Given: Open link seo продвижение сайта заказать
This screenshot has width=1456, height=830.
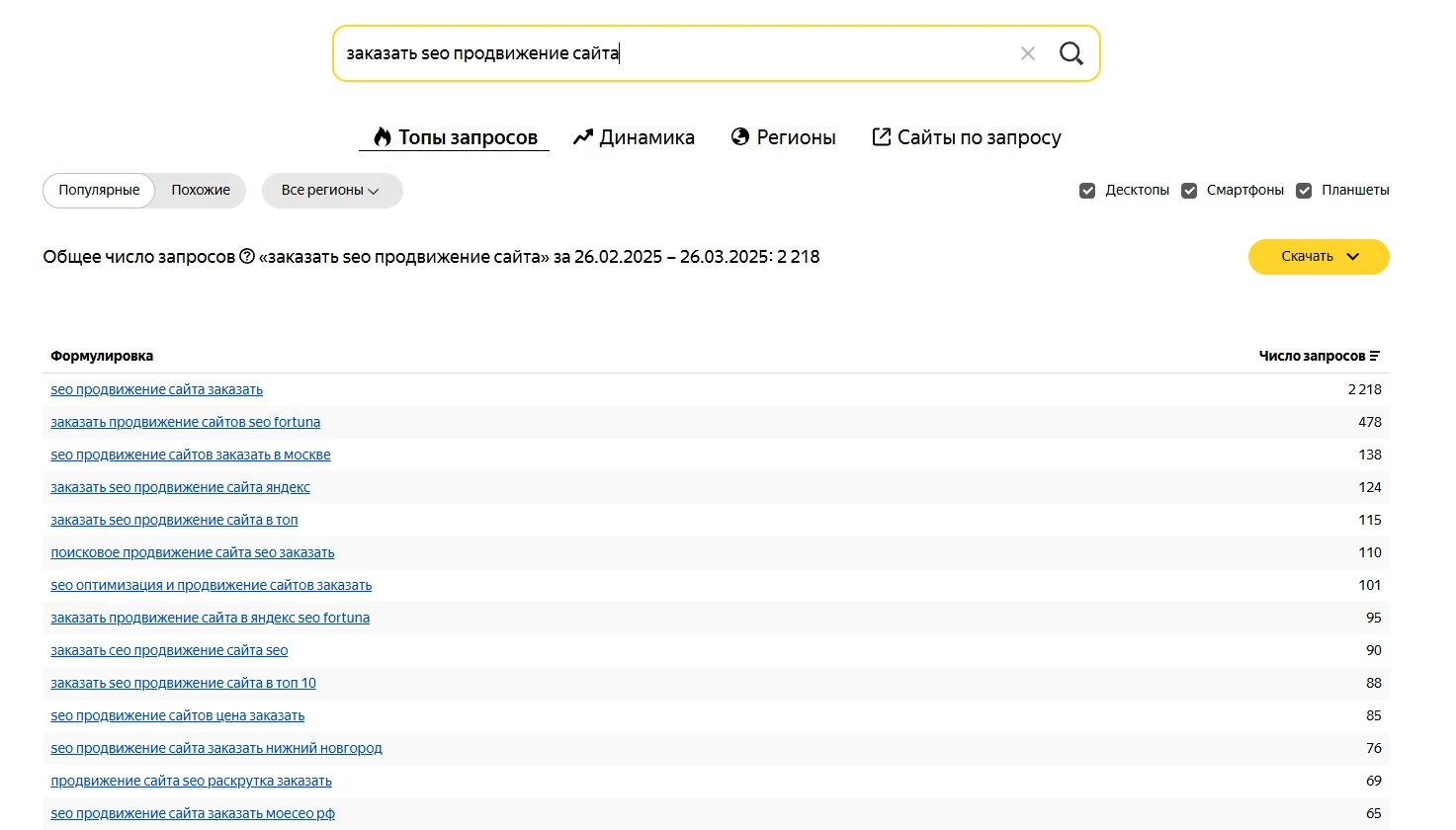Looking at the screenshot, I should tap(157, 389).
